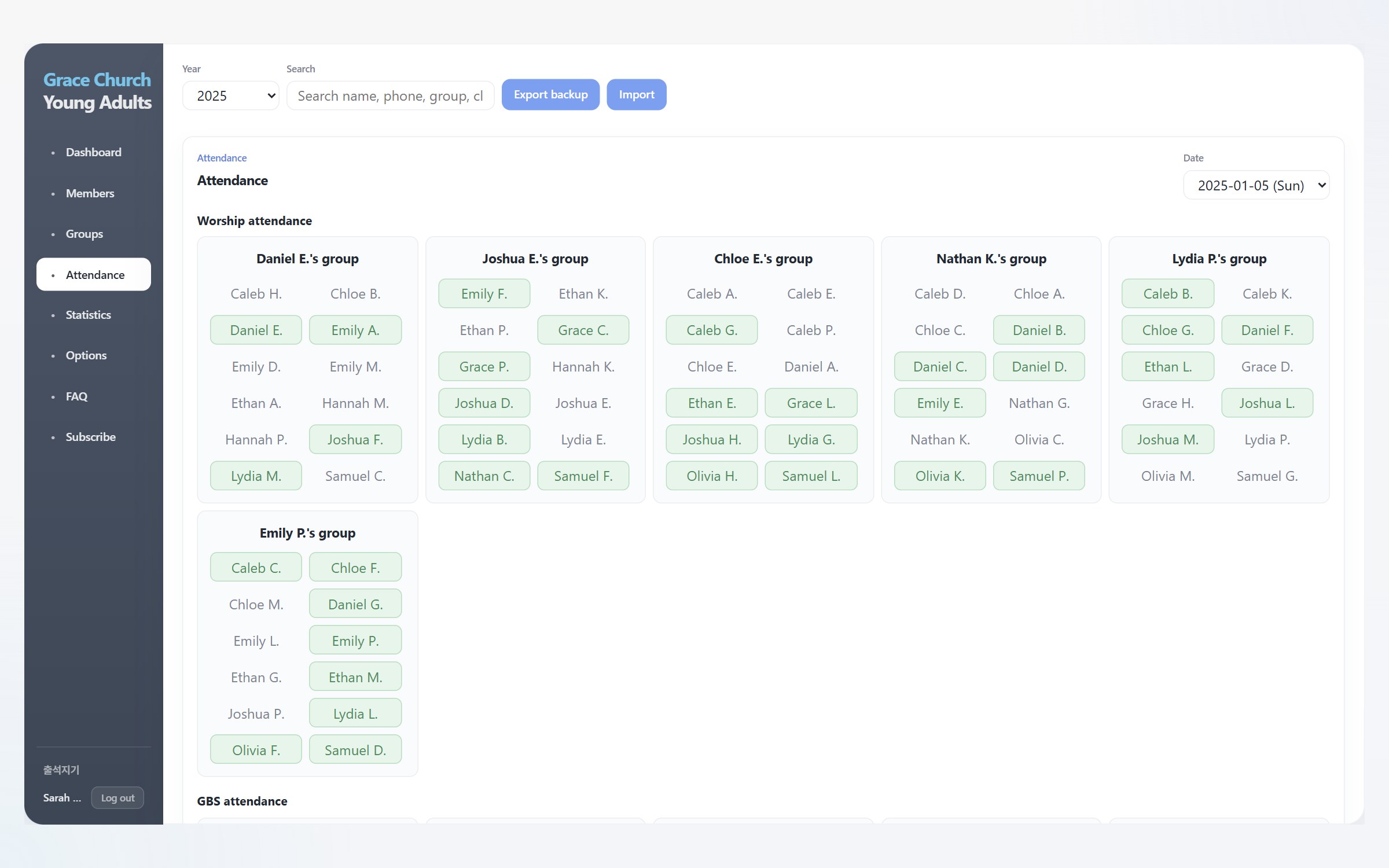1389x868 pixels.
Task: Click the Log out button
Action: point(117,798)
